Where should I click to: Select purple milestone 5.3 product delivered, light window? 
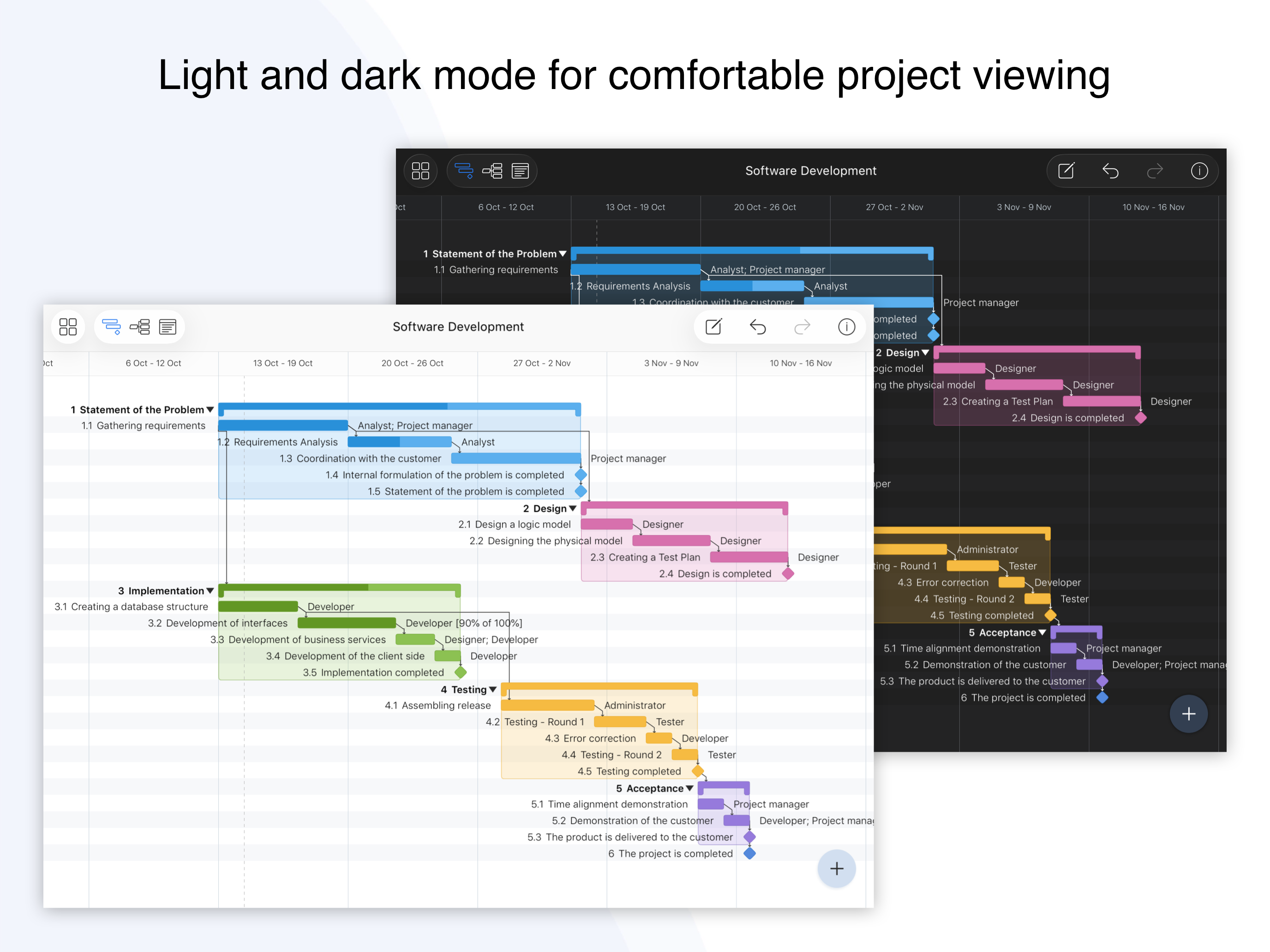pyautogui.click(x=750, y=837)
